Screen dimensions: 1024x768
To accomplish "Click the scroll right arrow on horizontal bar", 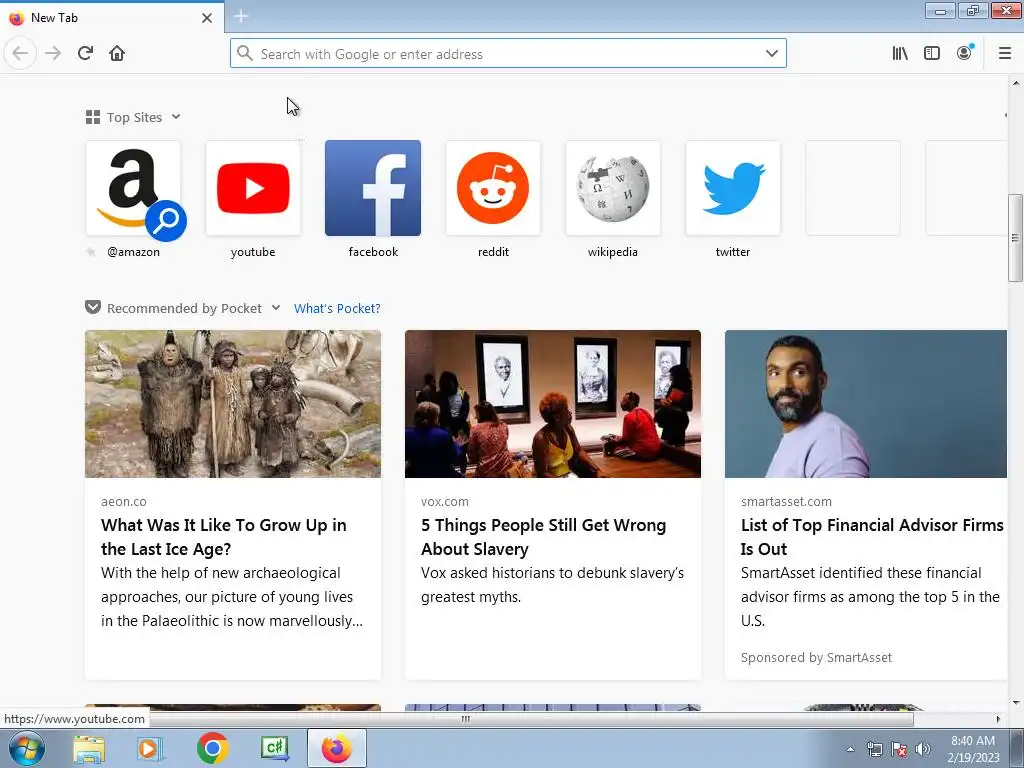I will click(998, 719).
